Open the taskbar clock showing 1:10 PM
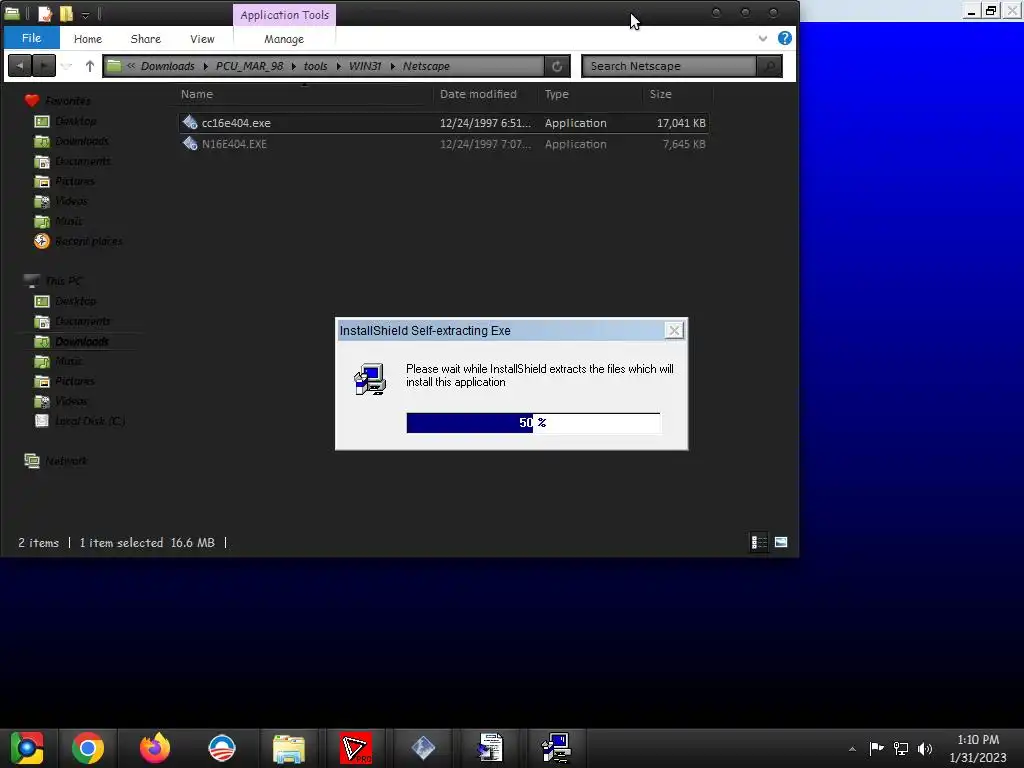Screen dimensions: 1024x768 978,748
